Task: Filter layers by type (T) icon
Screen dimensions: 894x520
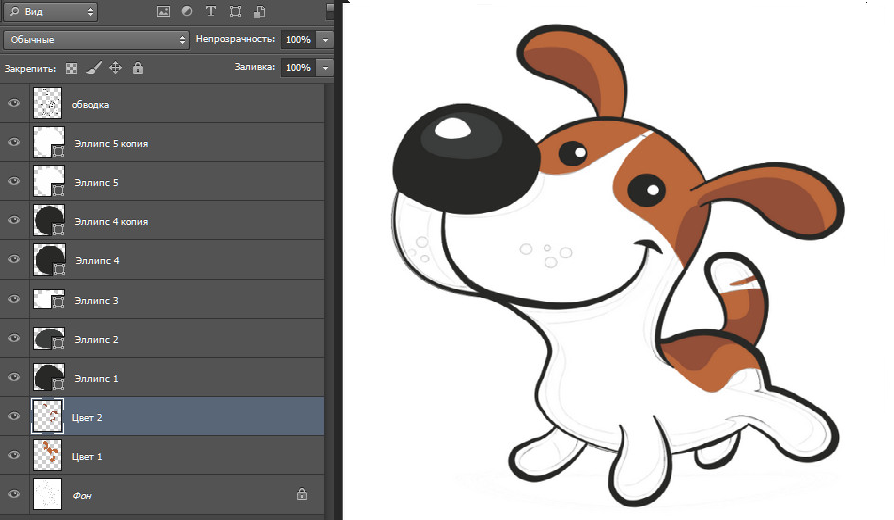Action: (211, 12)
